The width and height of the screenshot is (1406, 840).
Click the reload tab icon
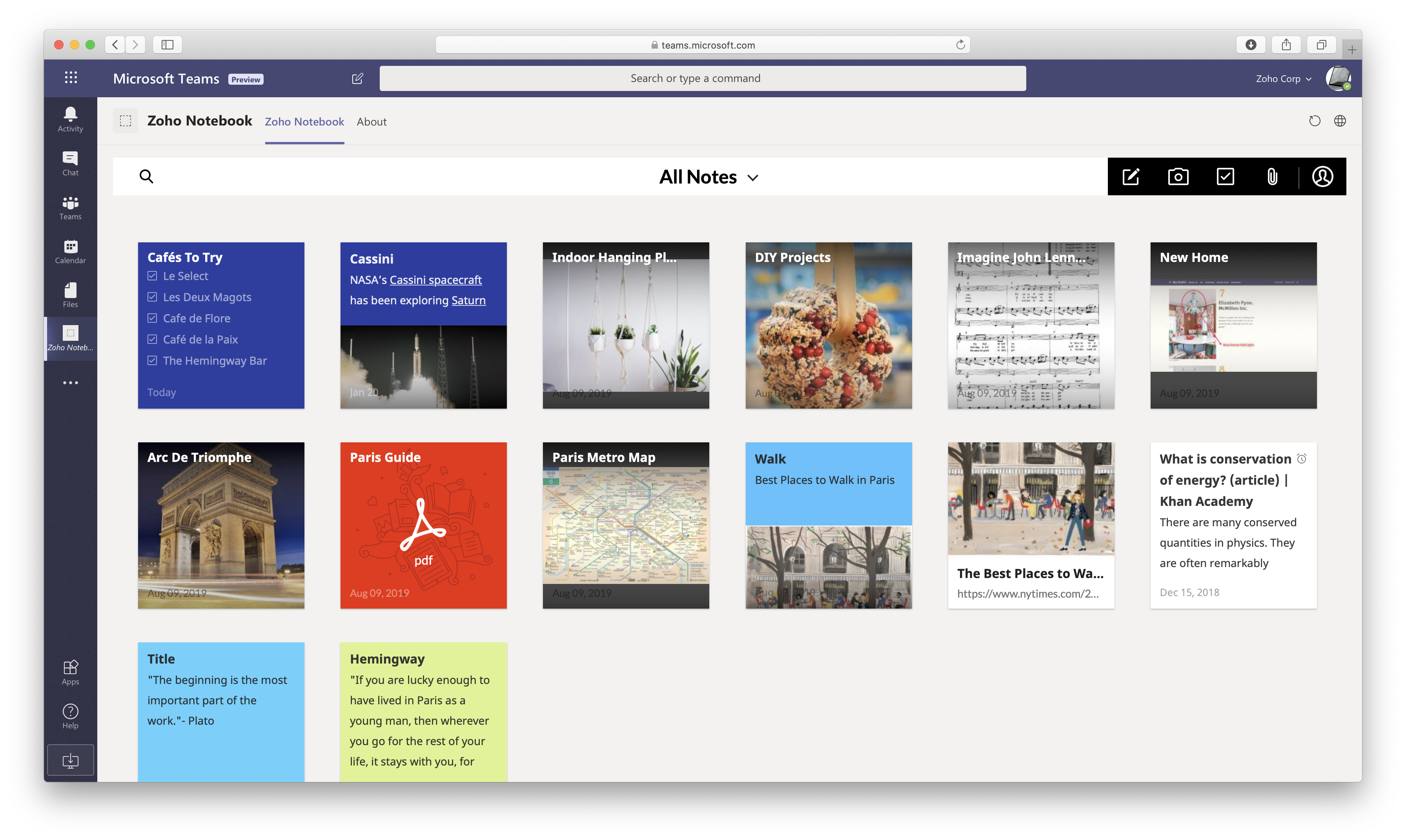[1314, 121]
